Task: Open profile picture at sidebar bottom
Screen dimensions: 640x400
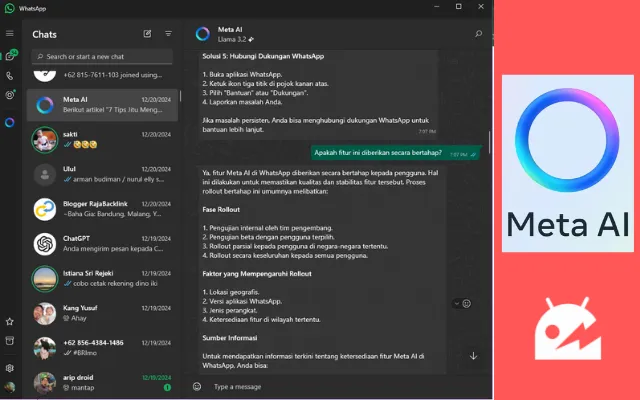Action: tap(10, 387)
